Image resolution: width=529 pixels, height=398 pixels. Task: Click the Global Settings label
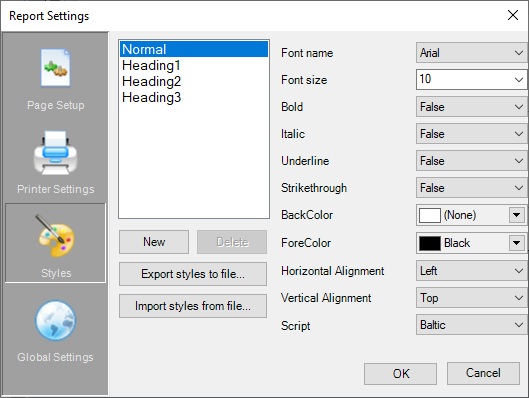[x=55, y=357]
